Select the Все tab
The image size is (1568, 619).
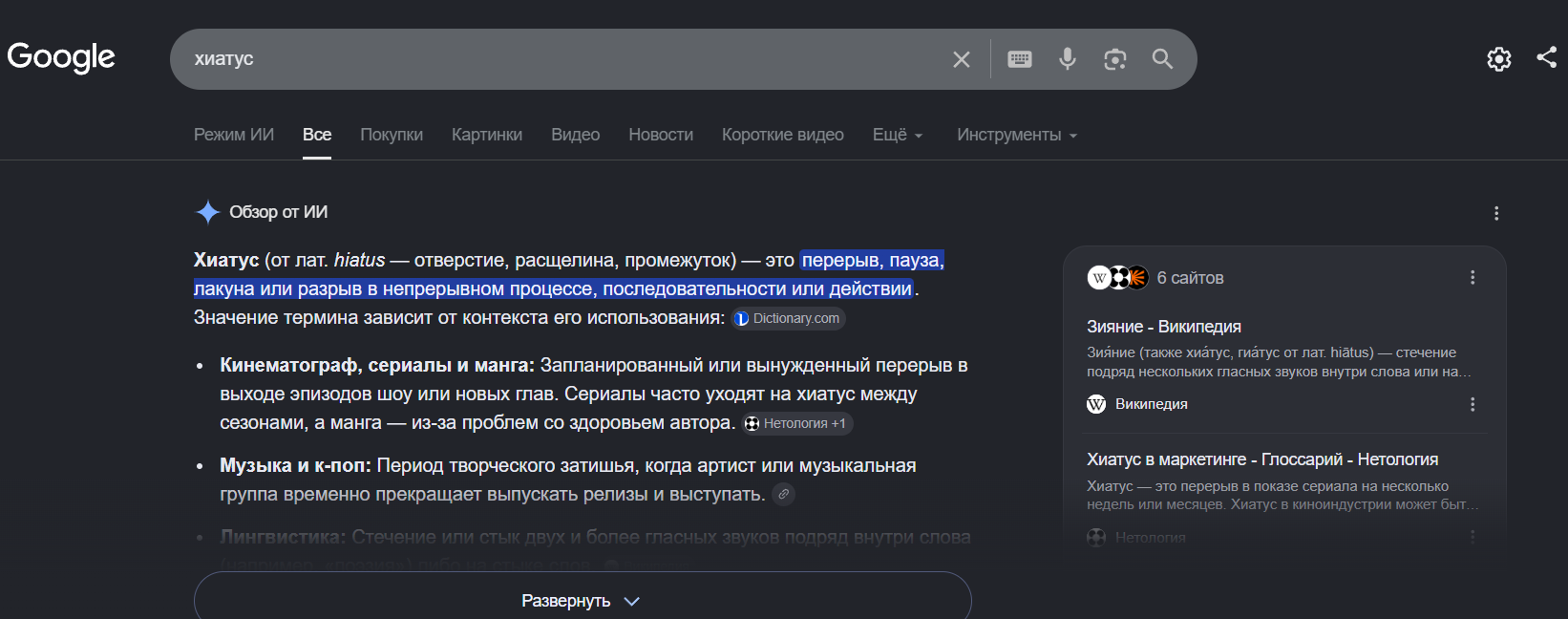317,135
